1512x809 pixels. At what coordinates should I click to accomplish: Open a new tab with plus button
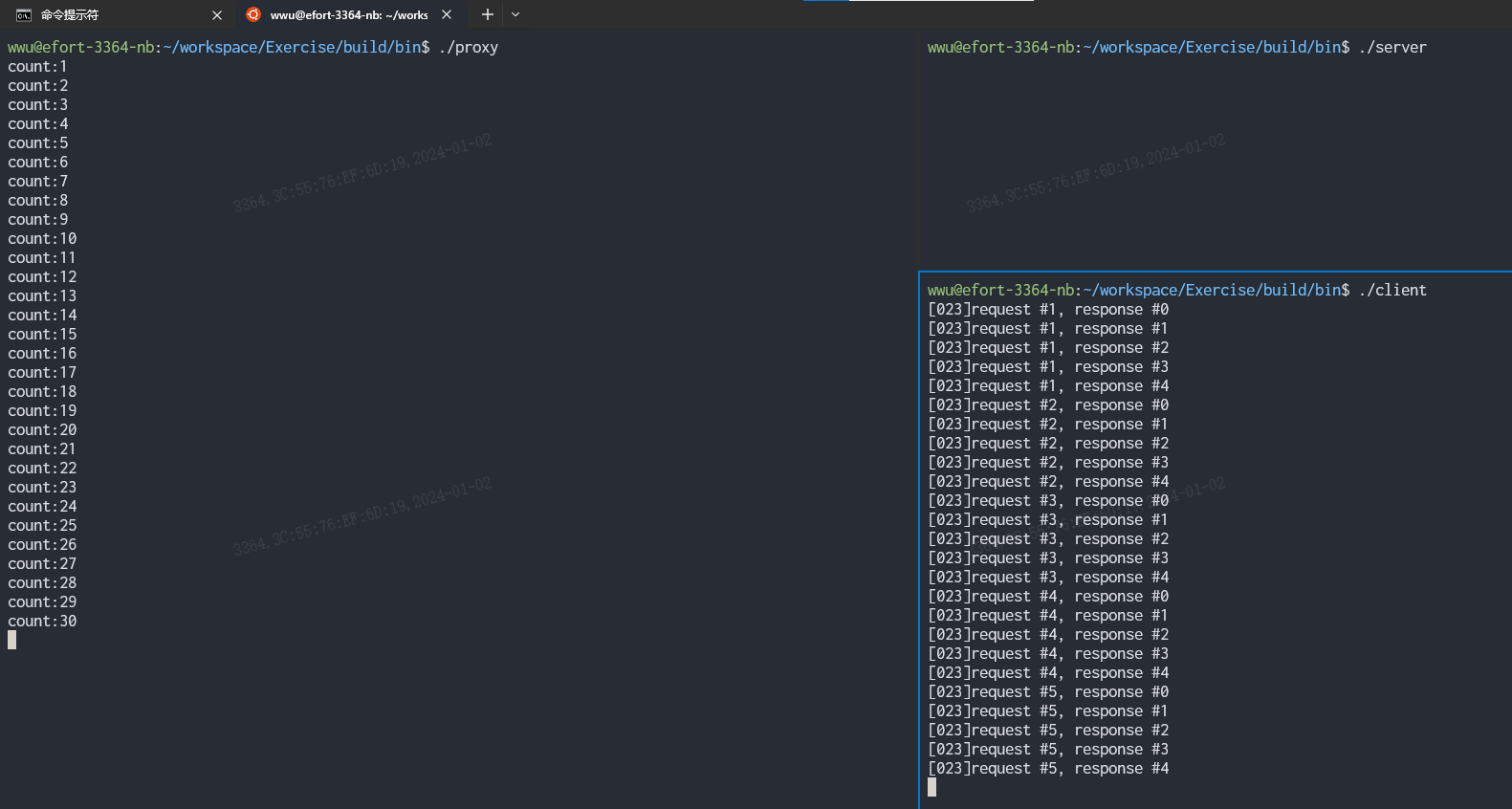click(488, 14)
